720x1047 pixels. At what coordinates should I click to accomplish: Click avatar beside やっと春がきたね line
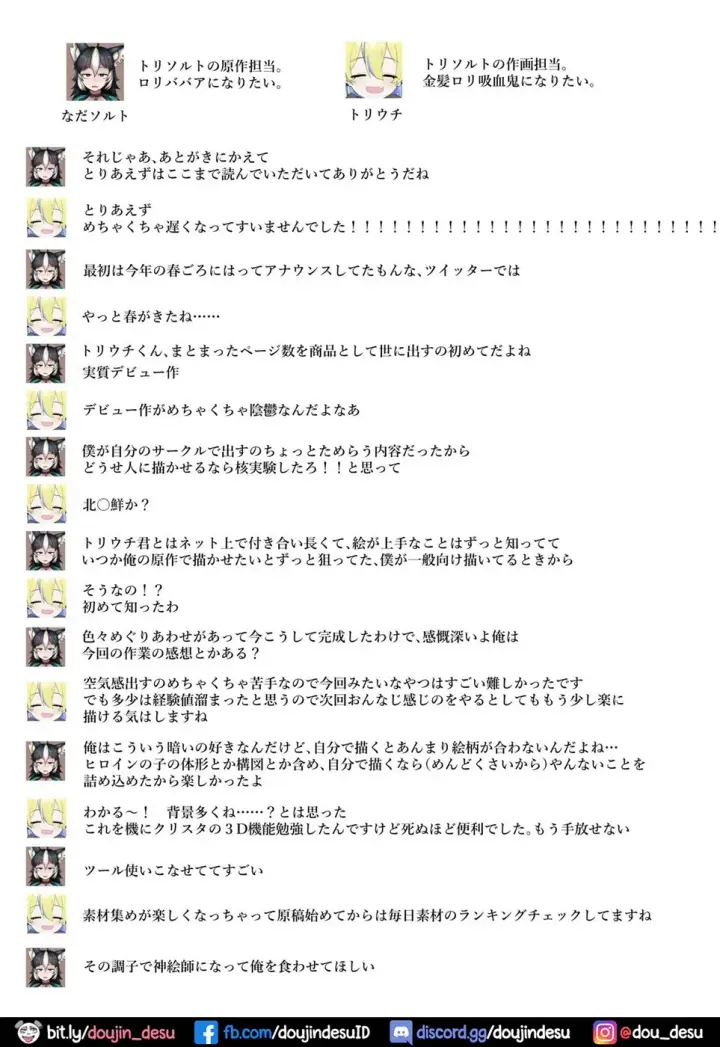pyautogui.click(x=46, y=316)
